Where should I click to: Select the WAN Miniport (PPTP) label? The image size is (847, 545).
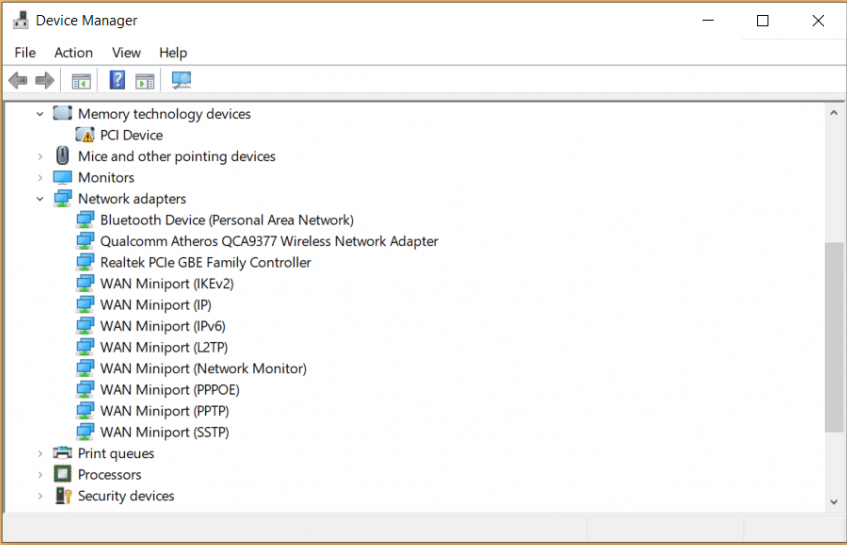tap(164, 411)
